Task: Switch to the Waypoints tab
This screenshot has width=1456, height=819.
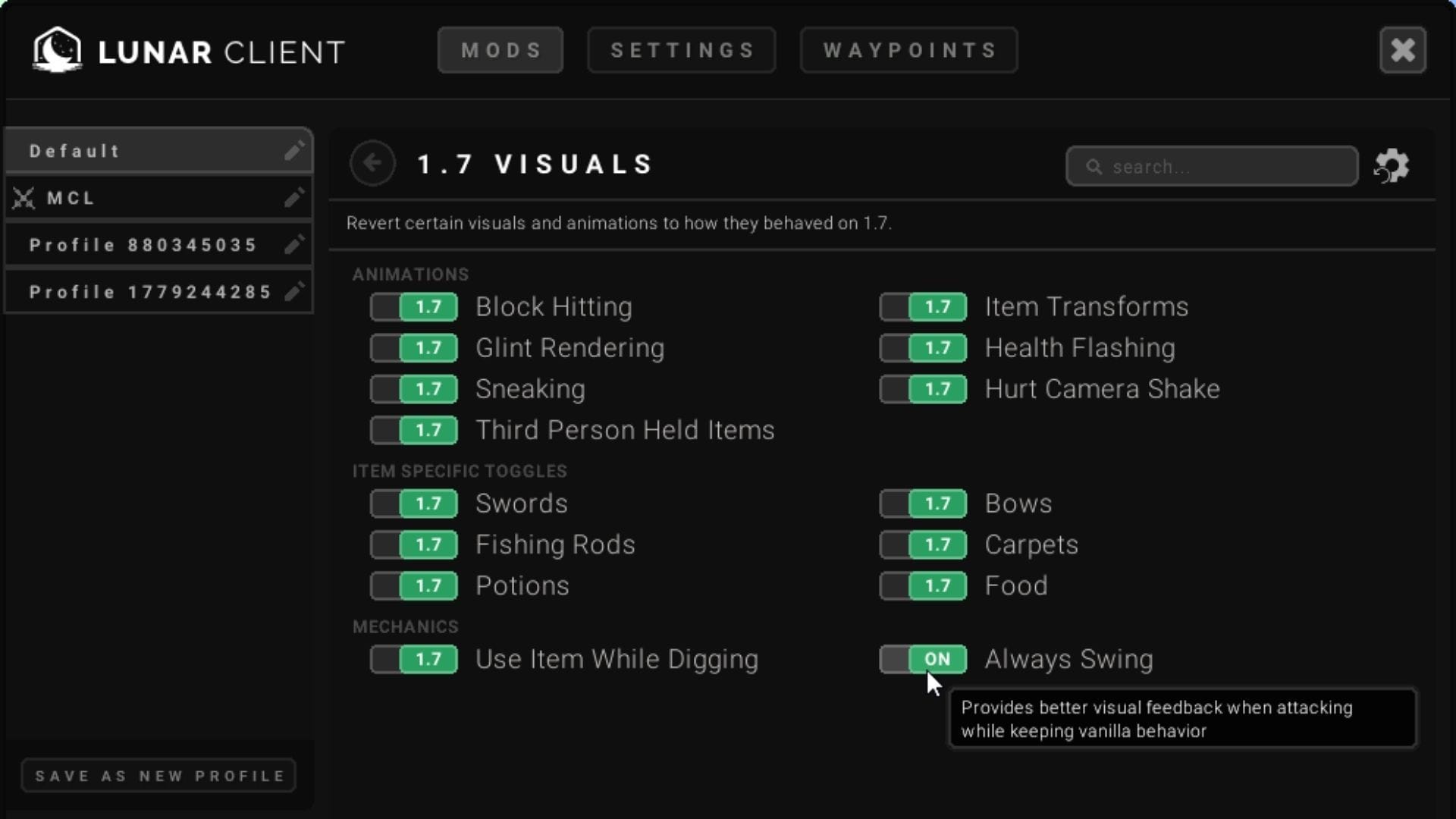Action: [908, 50]
